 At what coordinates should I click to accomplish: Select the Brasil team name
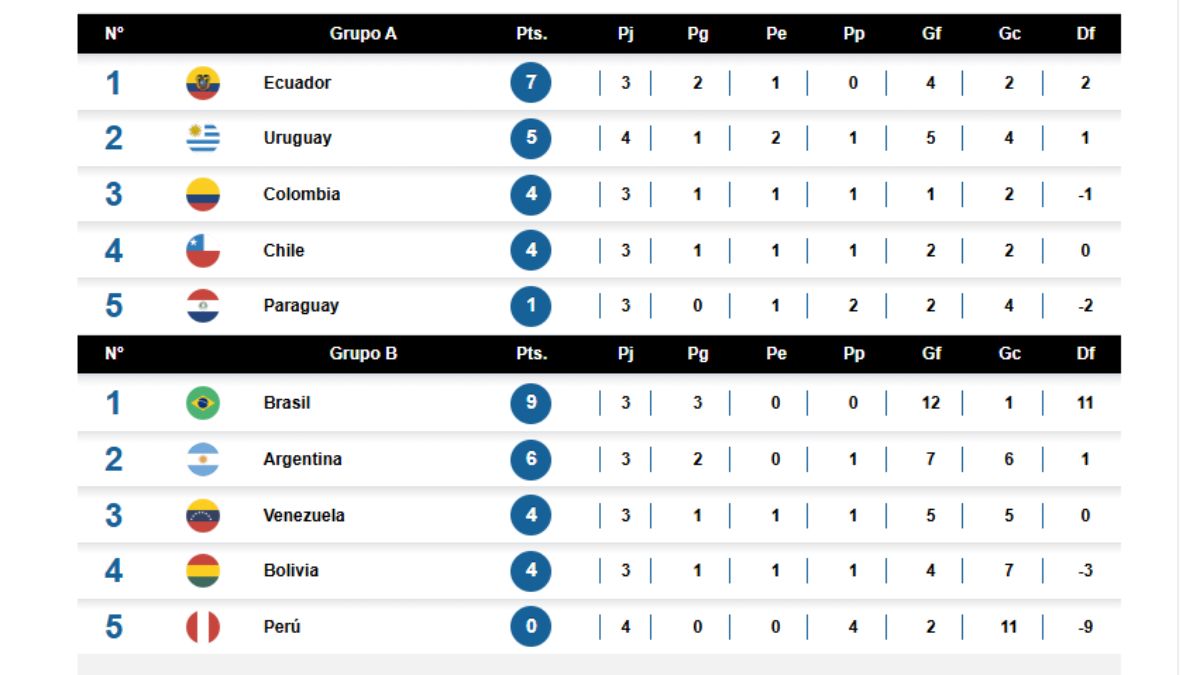tap(287, 403)
